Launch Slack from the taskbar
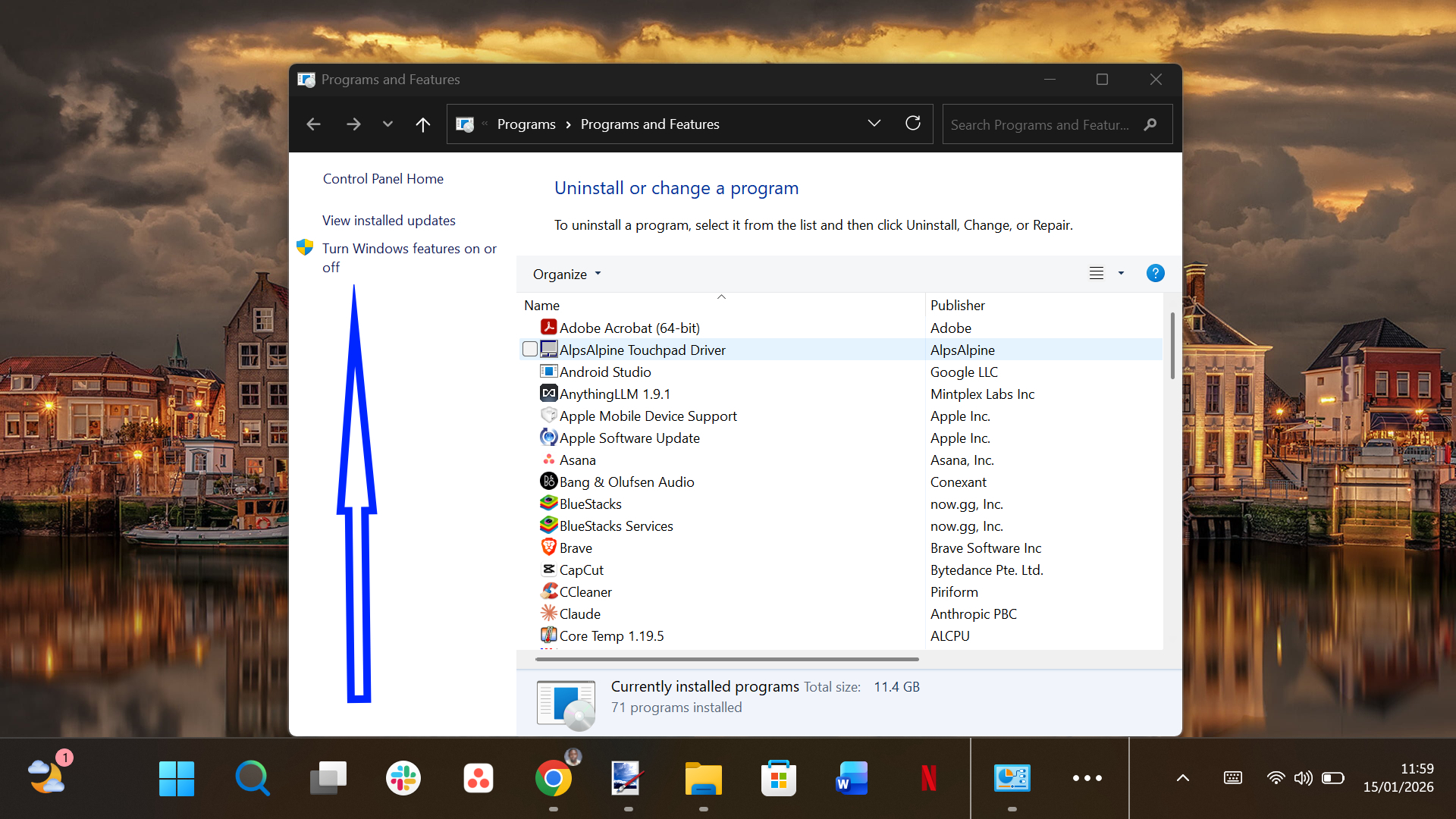1456x819 pixels. (403, 777)
